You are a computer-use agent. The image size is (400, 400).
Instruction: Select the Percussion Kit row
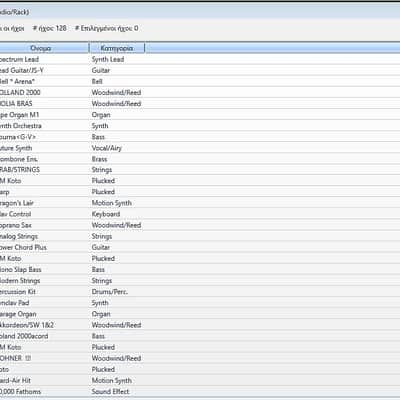[200, 292]
